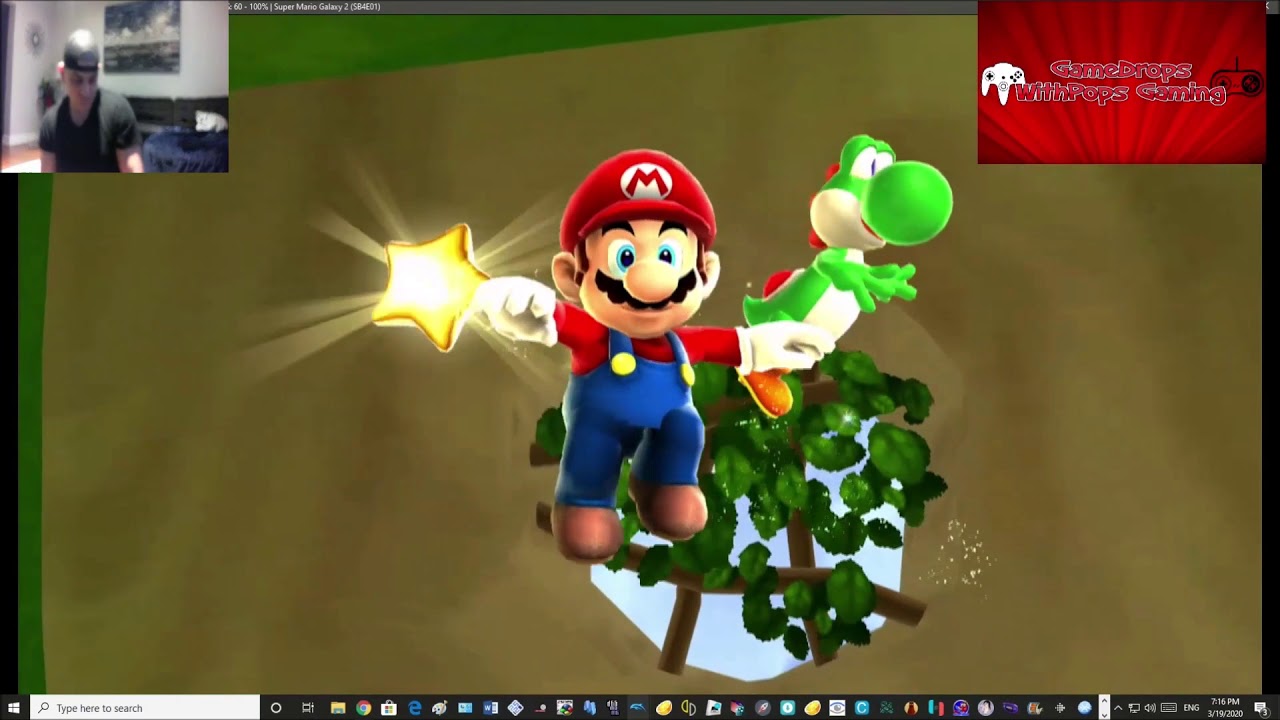Switch input language via ENG indicator

(1191, 708)
